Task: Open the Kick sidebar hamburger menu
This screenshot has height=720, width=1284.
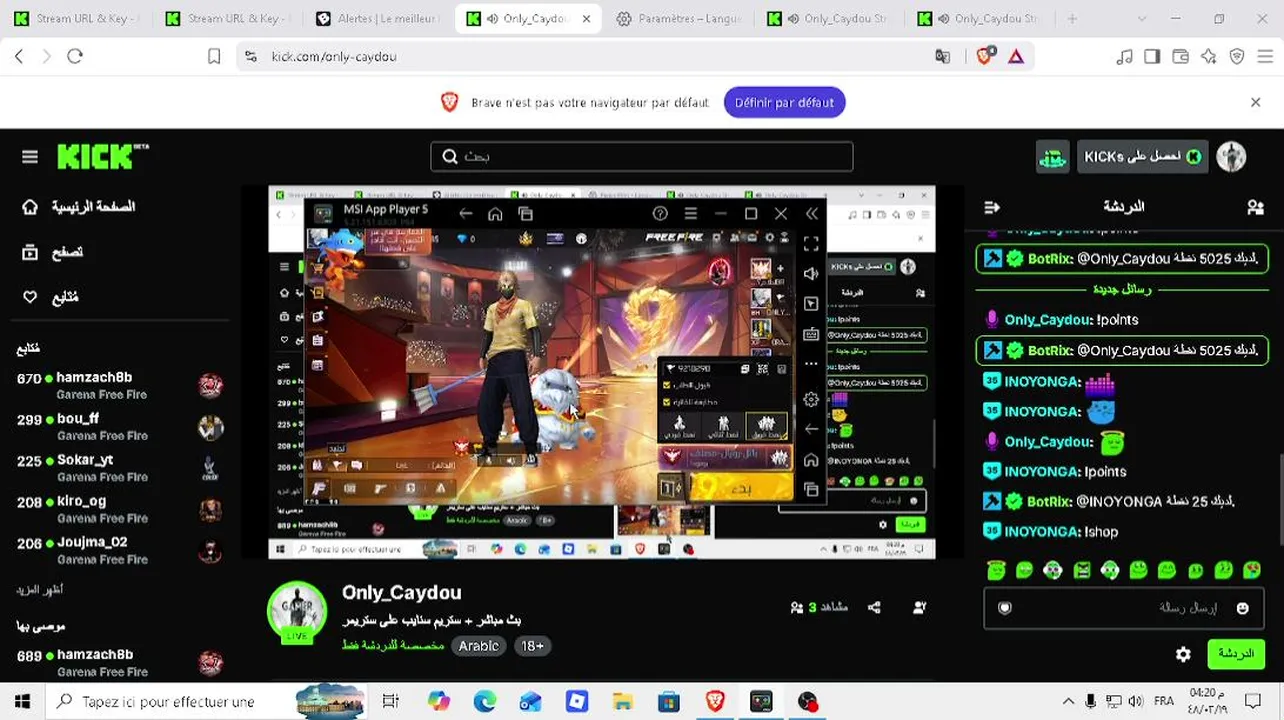Action: coord(30,157)
